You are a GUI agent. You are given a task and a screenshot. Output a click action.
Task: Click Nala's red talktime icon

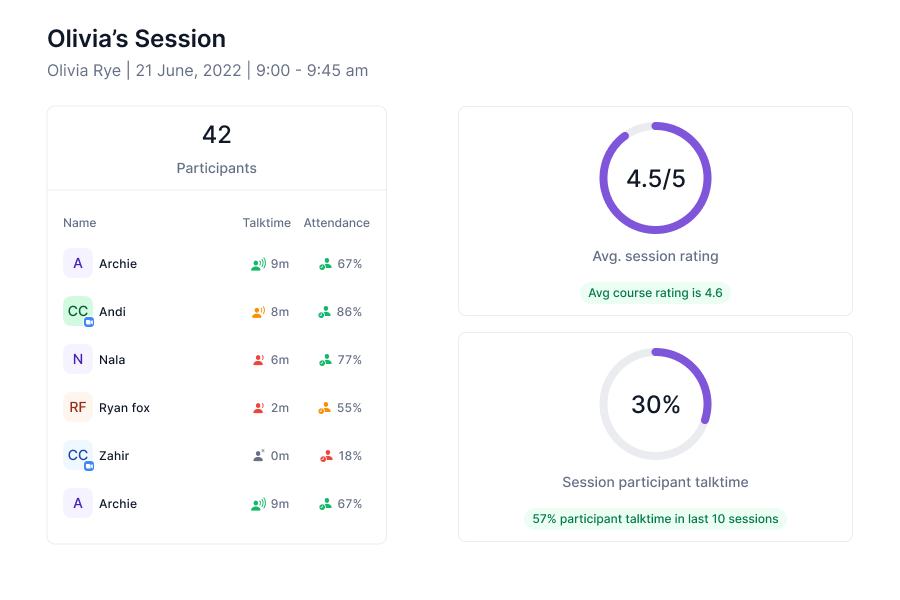pyautogui.click(x=258, y=360)
